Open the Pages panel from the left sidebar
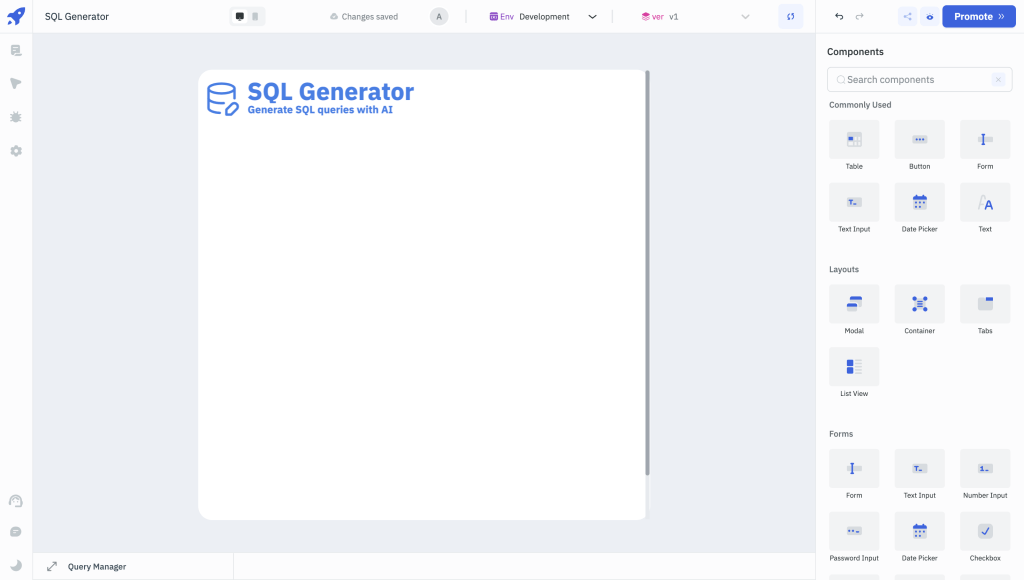Viewport: 1024px width, 580px height. [x=15, y=48]
